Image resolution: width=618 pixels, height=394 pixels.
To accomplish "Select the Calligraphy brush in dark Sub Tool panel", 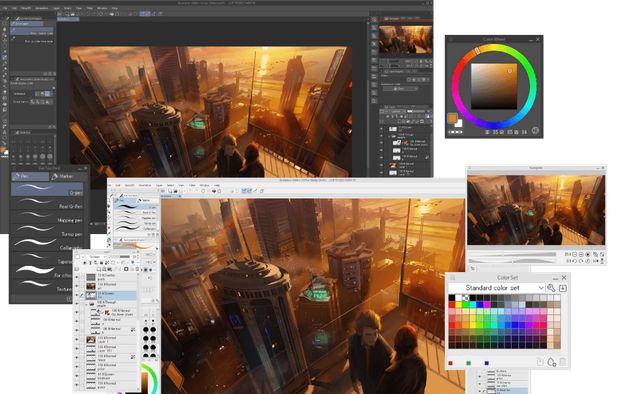I will pyautogui.click(x=47, y=245).
